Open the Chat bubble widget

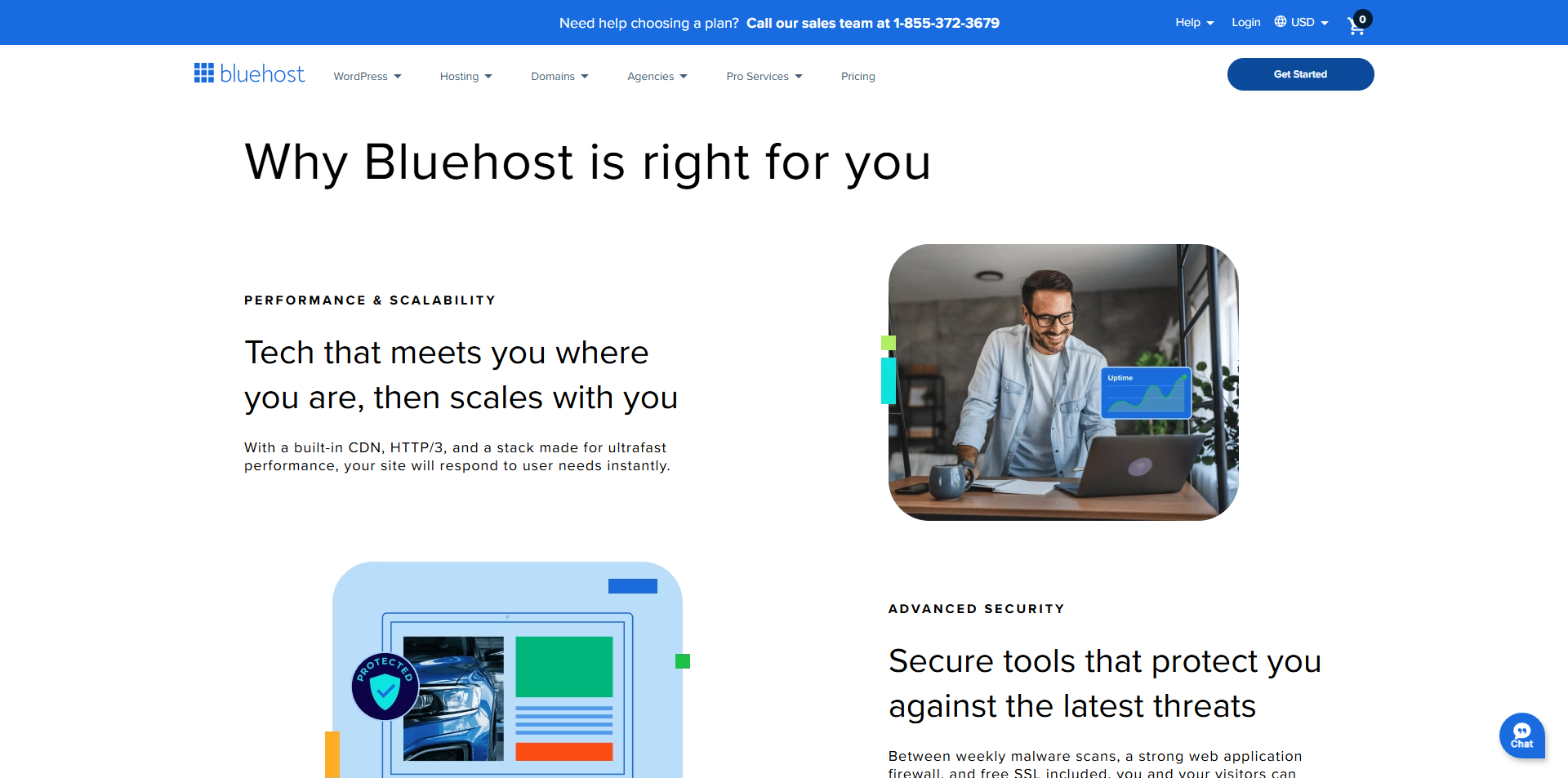(1522, 736)
